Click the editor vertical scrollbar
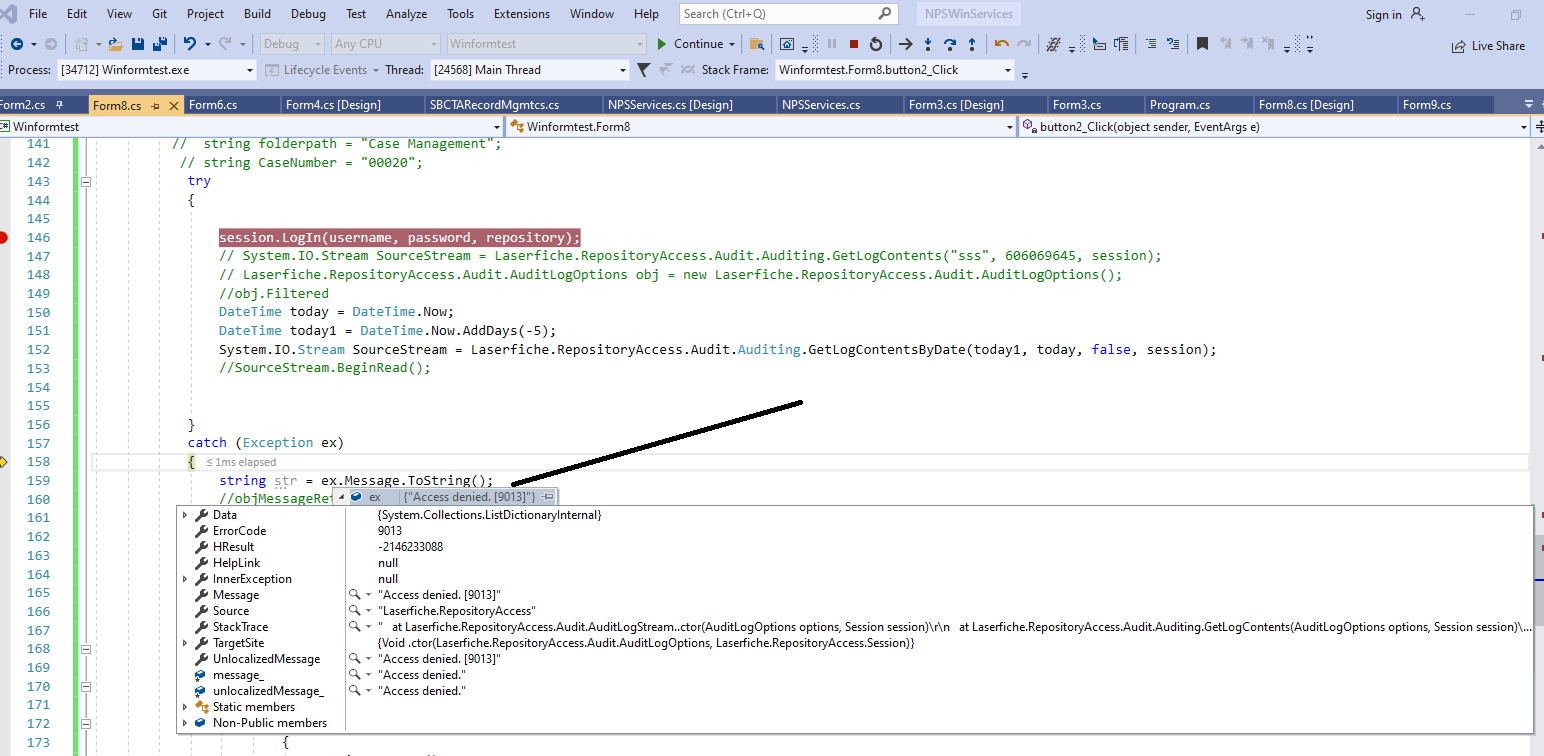 click(1537, 400)
